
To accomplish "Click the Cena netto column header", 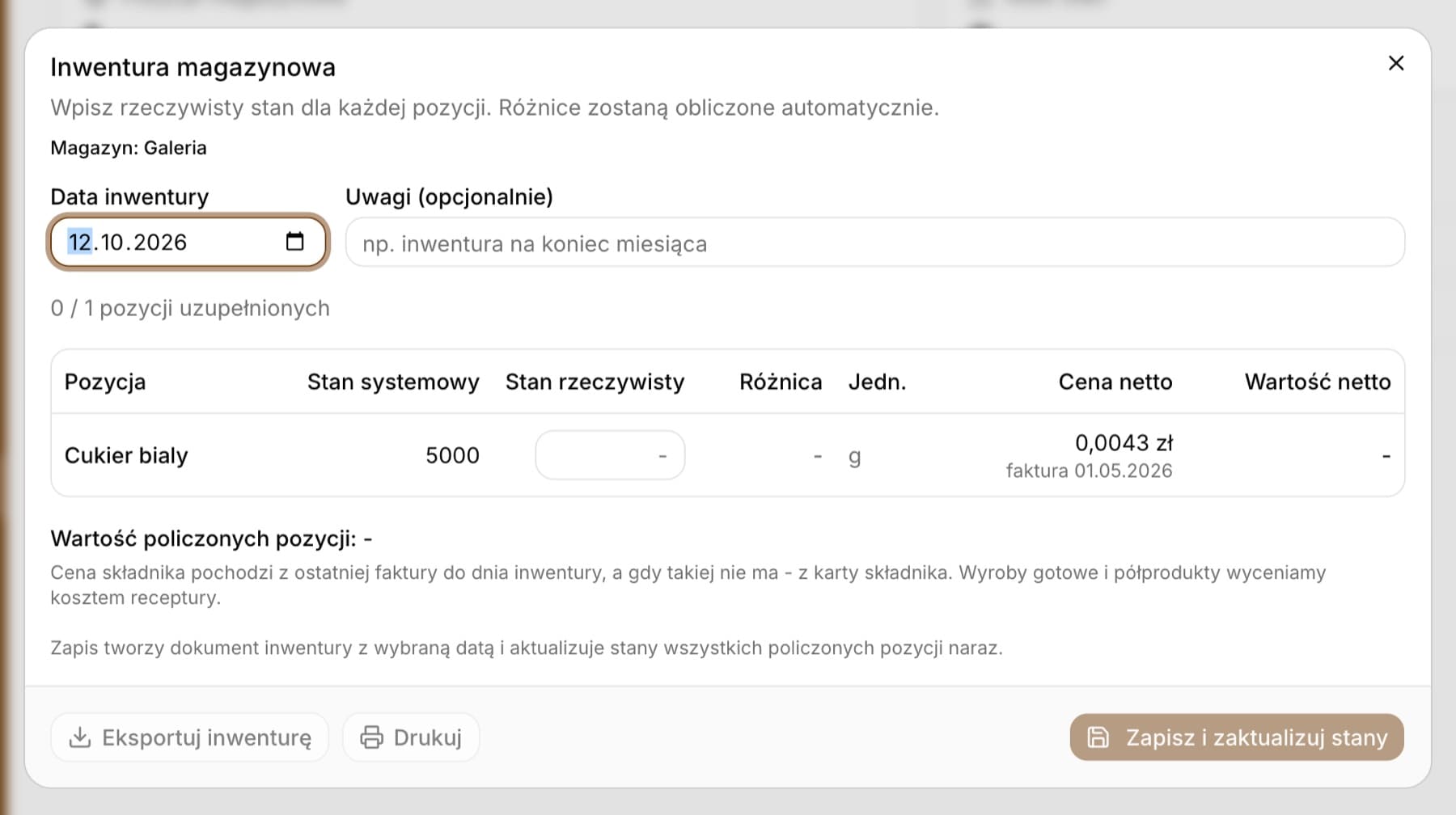I will [x=1115, y=382].
